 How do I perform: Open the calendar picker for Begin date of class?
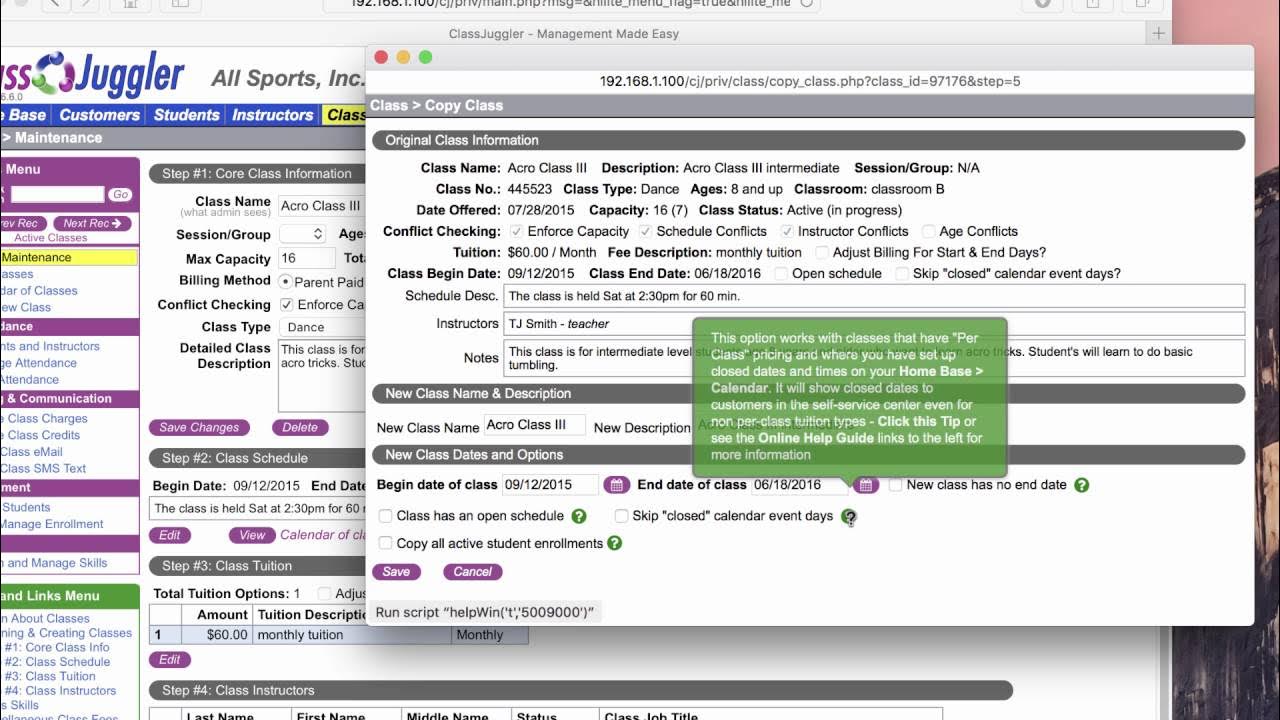617,484
